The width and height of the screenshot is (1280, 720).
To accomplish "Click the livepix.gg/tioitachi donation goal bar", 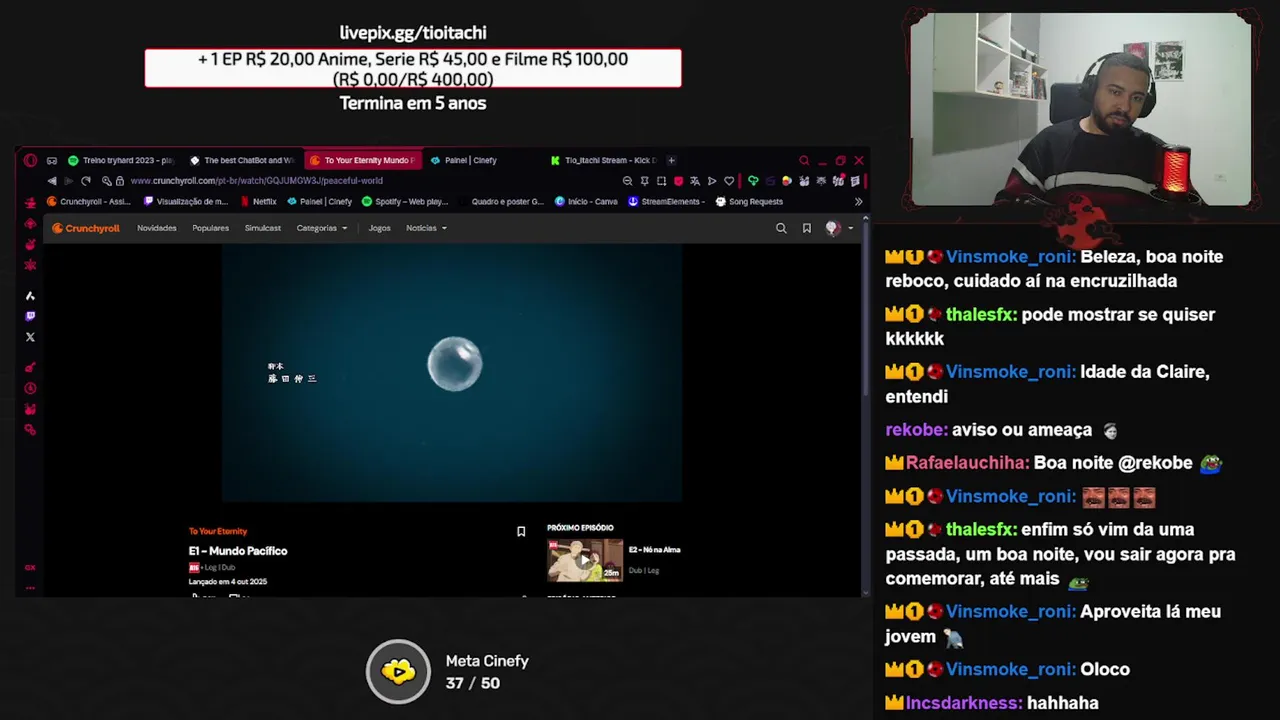I will coord(413,68).
